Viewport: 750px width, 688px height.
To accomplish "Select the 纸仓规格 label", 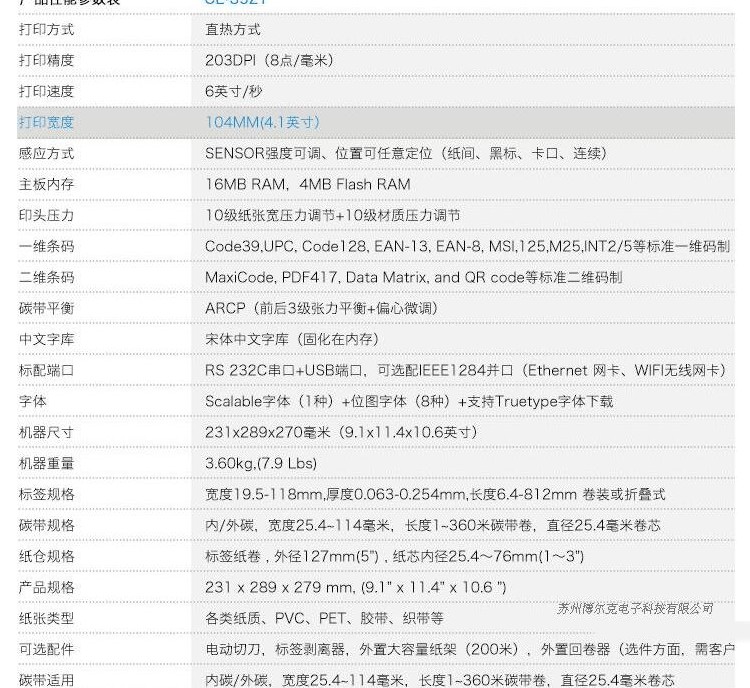I will [x=46, y=556].
